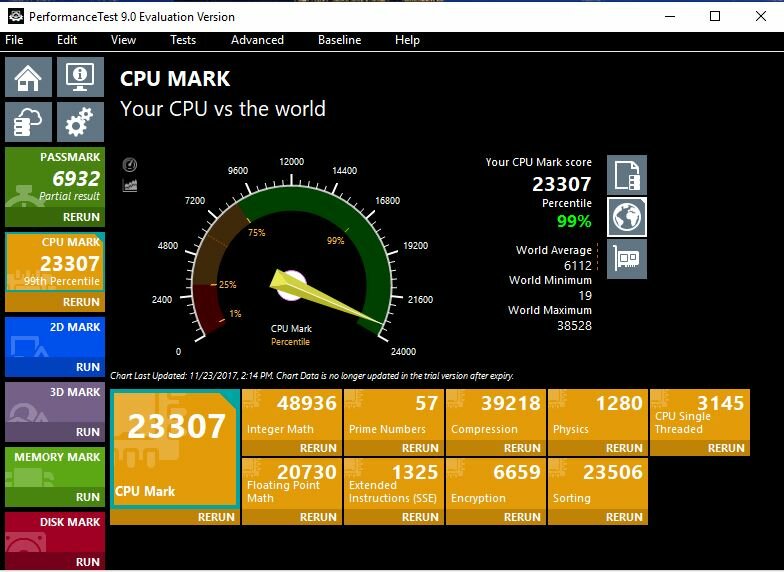Switch to the distribution chart view icon

click(130, 186)
